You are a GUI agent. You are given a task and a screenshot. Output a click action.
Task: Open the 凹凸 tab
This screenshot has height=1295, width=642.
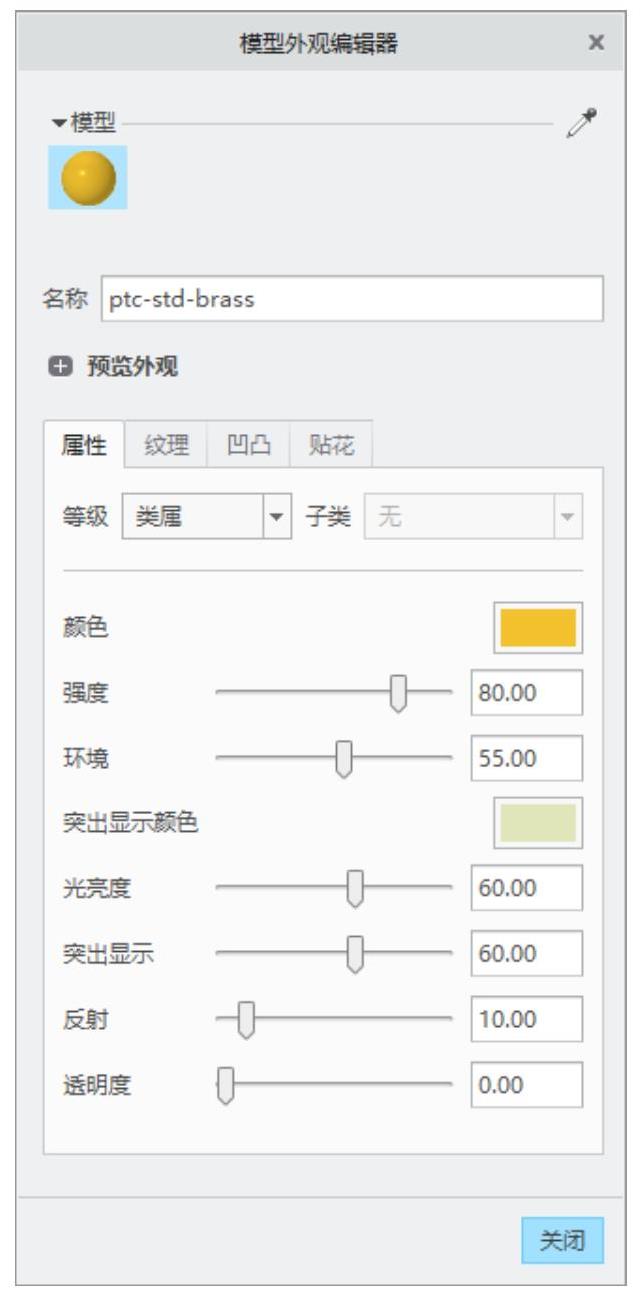coord(248,446)
